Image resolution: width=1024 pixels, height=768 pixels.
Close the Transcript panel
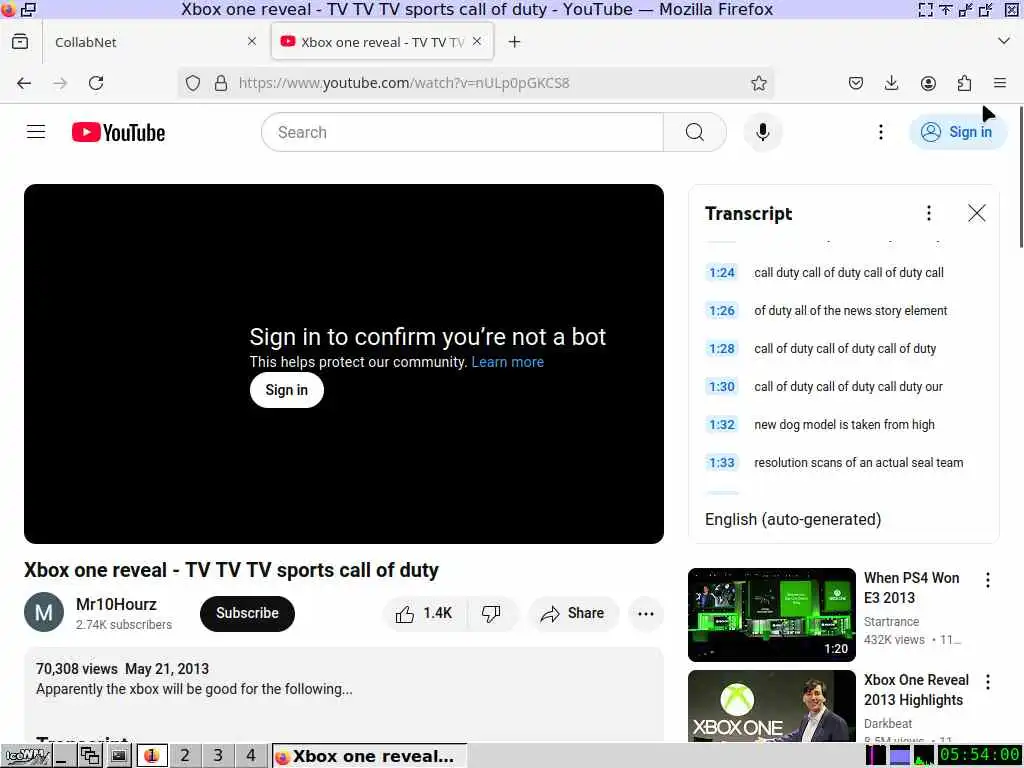(x=976, y=213)
